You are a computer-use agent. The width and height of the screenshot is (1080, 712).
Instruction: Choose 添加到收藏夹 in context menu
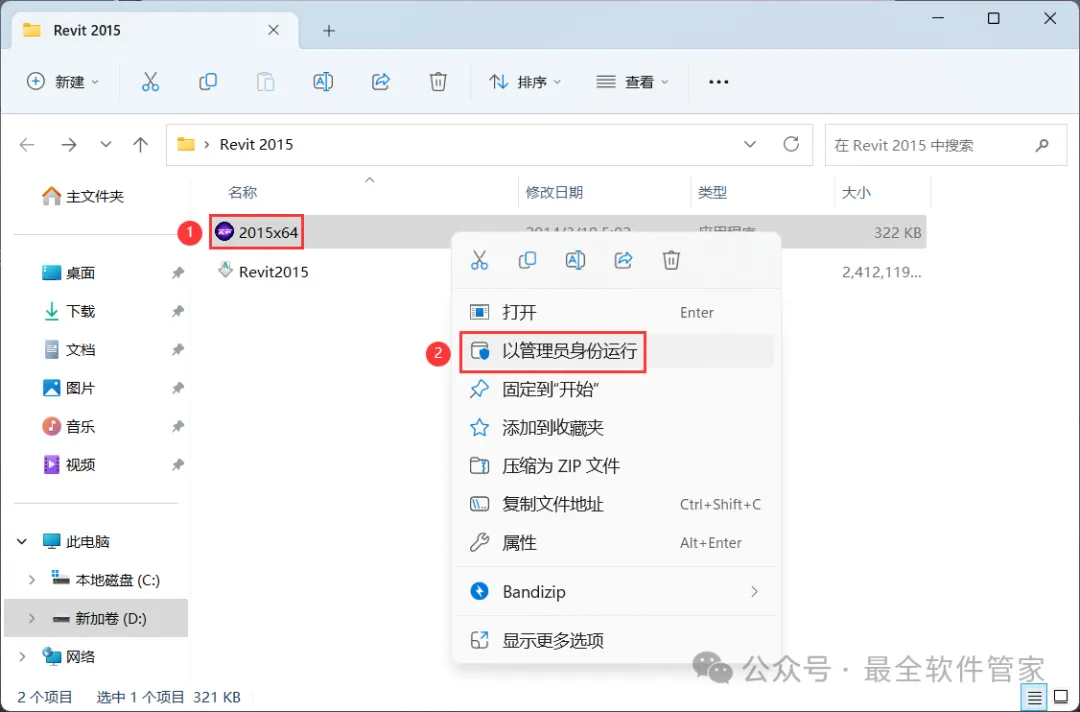(614, 428)
